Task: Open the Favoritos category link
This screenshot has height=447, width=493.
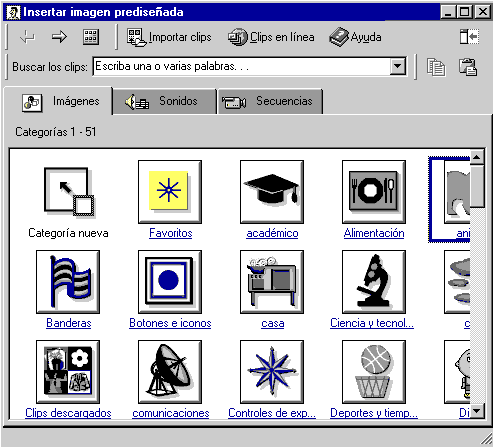Action: coord(171,233)
